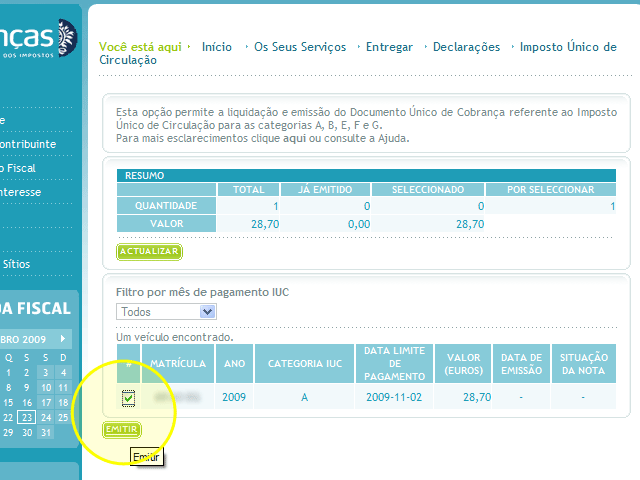This screenshot has width=640, height=480.
Task: Open the Todos month filter dropdown
Action: pos(166,312)
